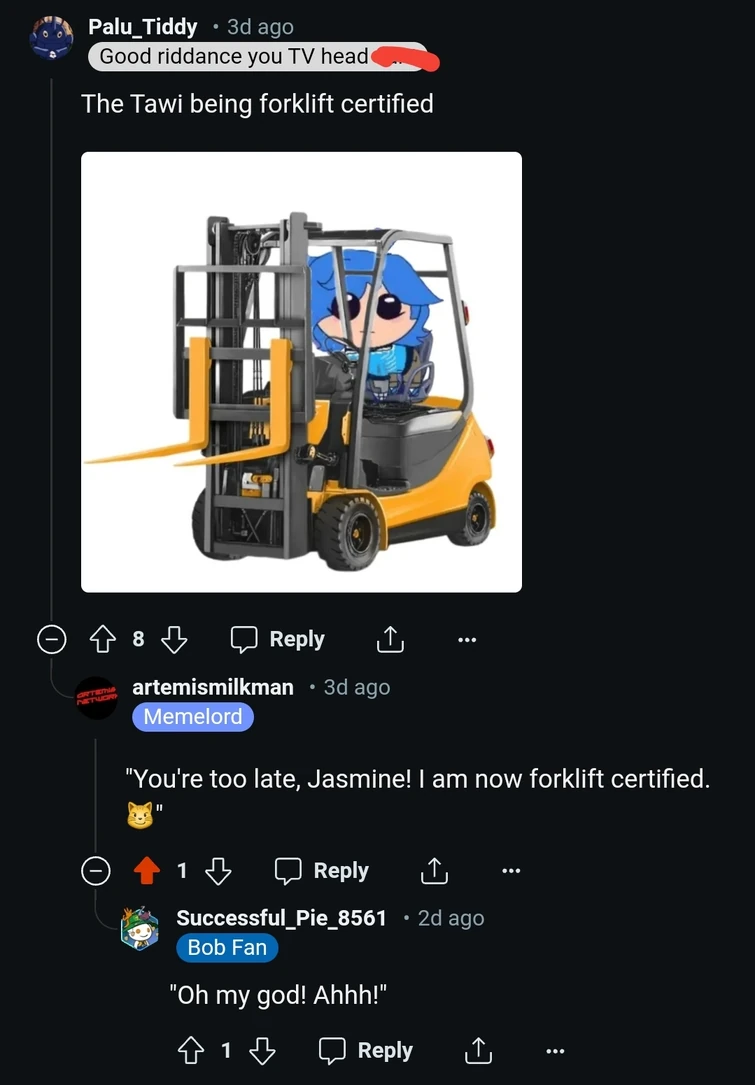
Task: Collapse artemismilkman's reply thread
Action: (x=96, y=870)
